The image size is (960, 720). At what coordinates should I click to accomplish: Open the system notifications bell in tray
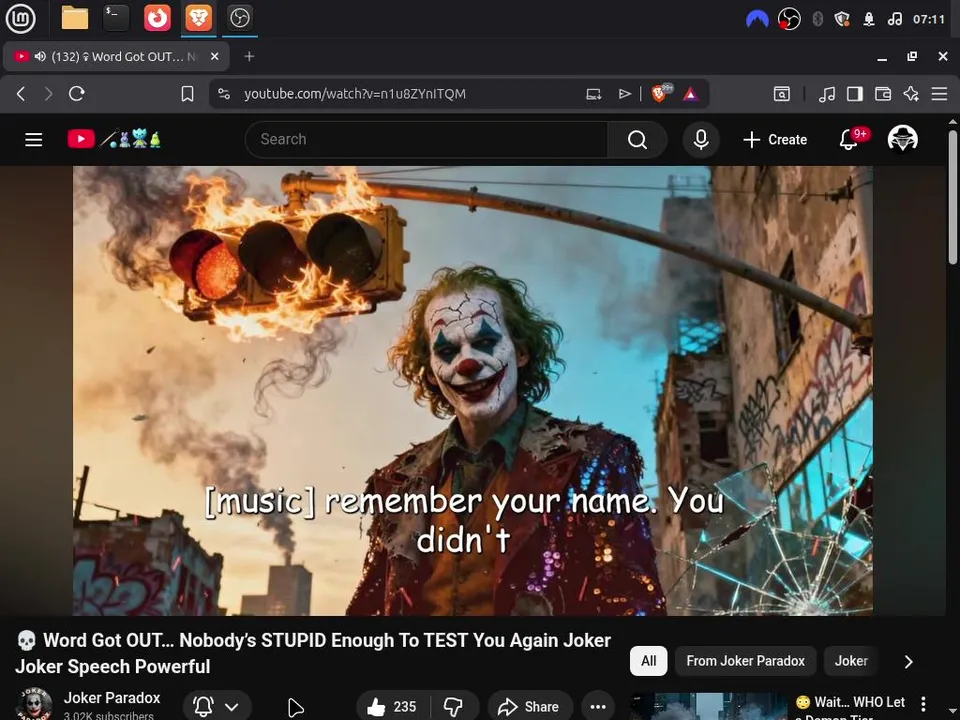click(868, 19)
